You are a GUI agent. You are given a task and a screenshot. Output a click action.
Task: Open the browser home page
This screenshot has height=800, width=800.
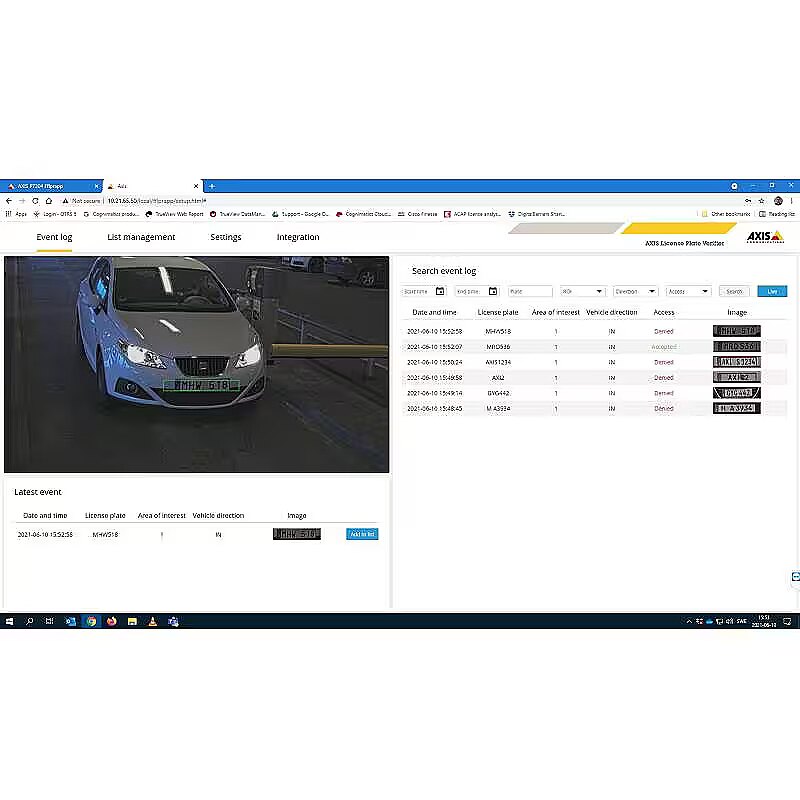49,201
